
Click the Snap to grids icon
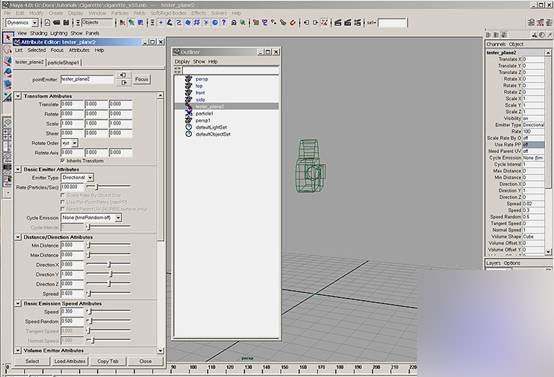(256, 23)
